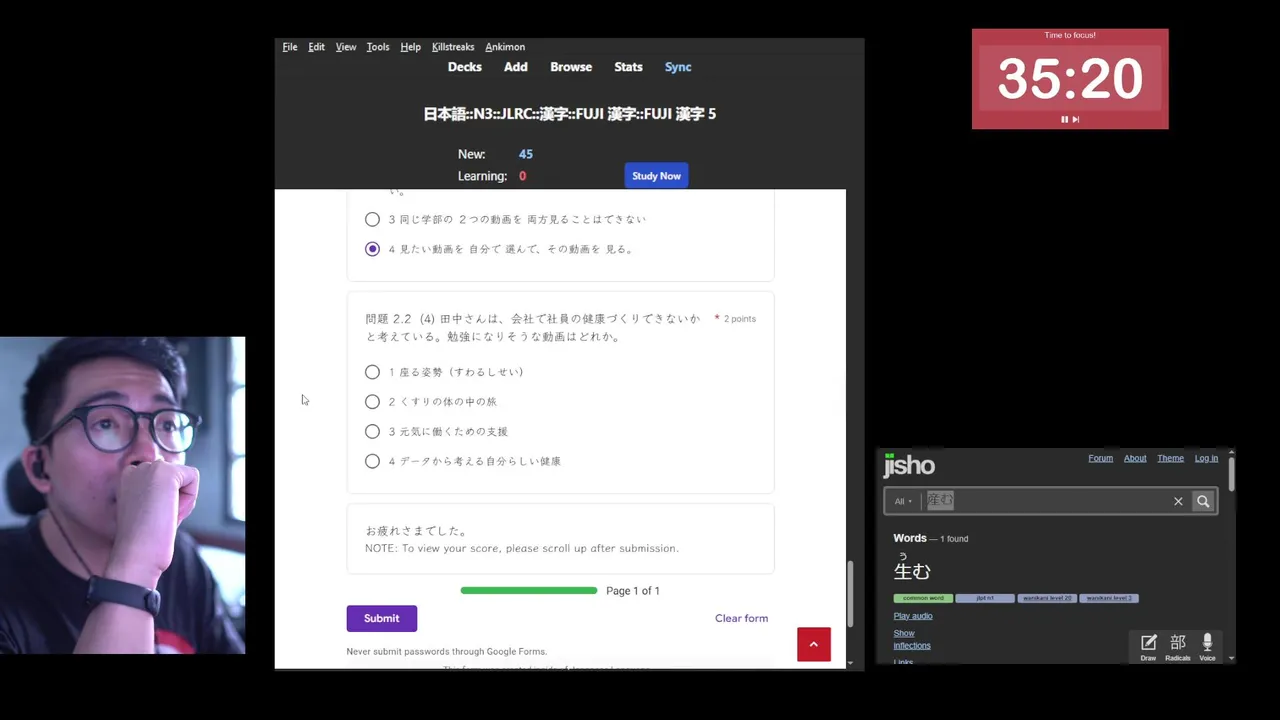This screenshot has width=1280, height=720.
Task: Click into the Jisho search input field
Action: [1045, 501]
